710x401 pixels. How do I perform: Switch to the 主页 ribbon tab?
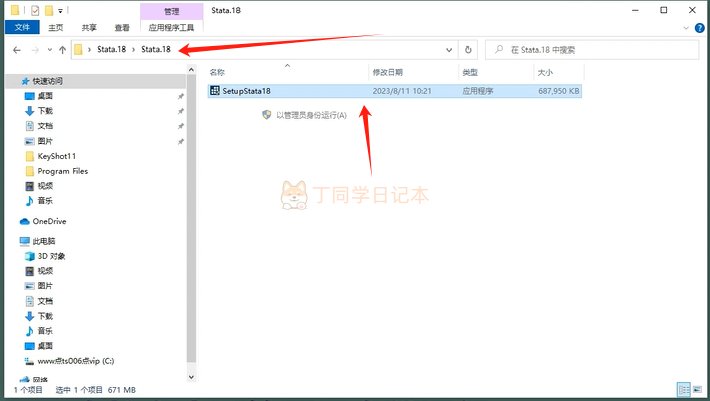tap(56, 28)
